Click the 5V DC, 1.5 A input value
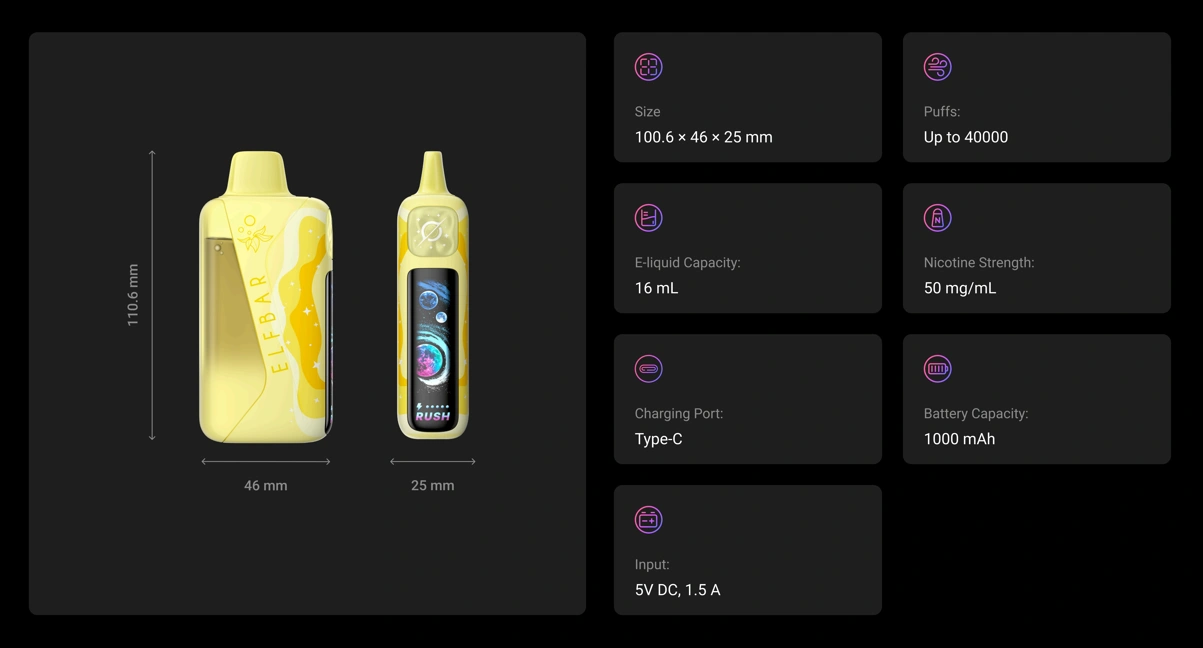Image resolution: width=1203 pixels, height=648 pixels. click(678, 590)
